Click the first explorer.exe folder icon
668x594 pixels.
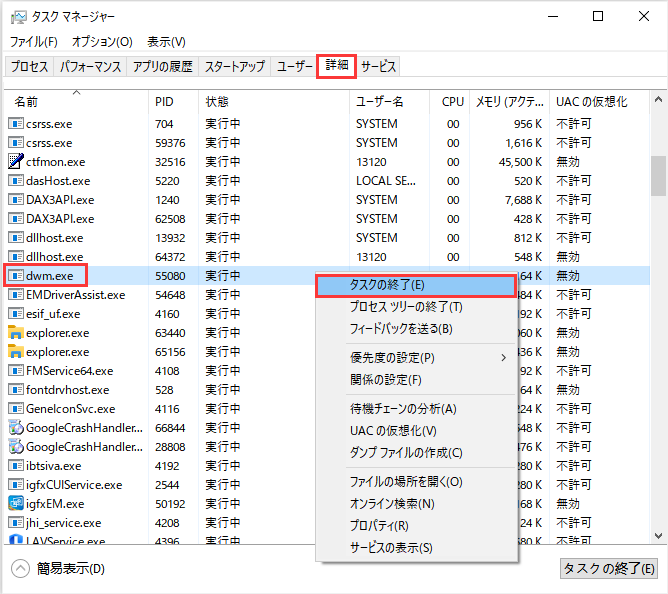[16, 333]
